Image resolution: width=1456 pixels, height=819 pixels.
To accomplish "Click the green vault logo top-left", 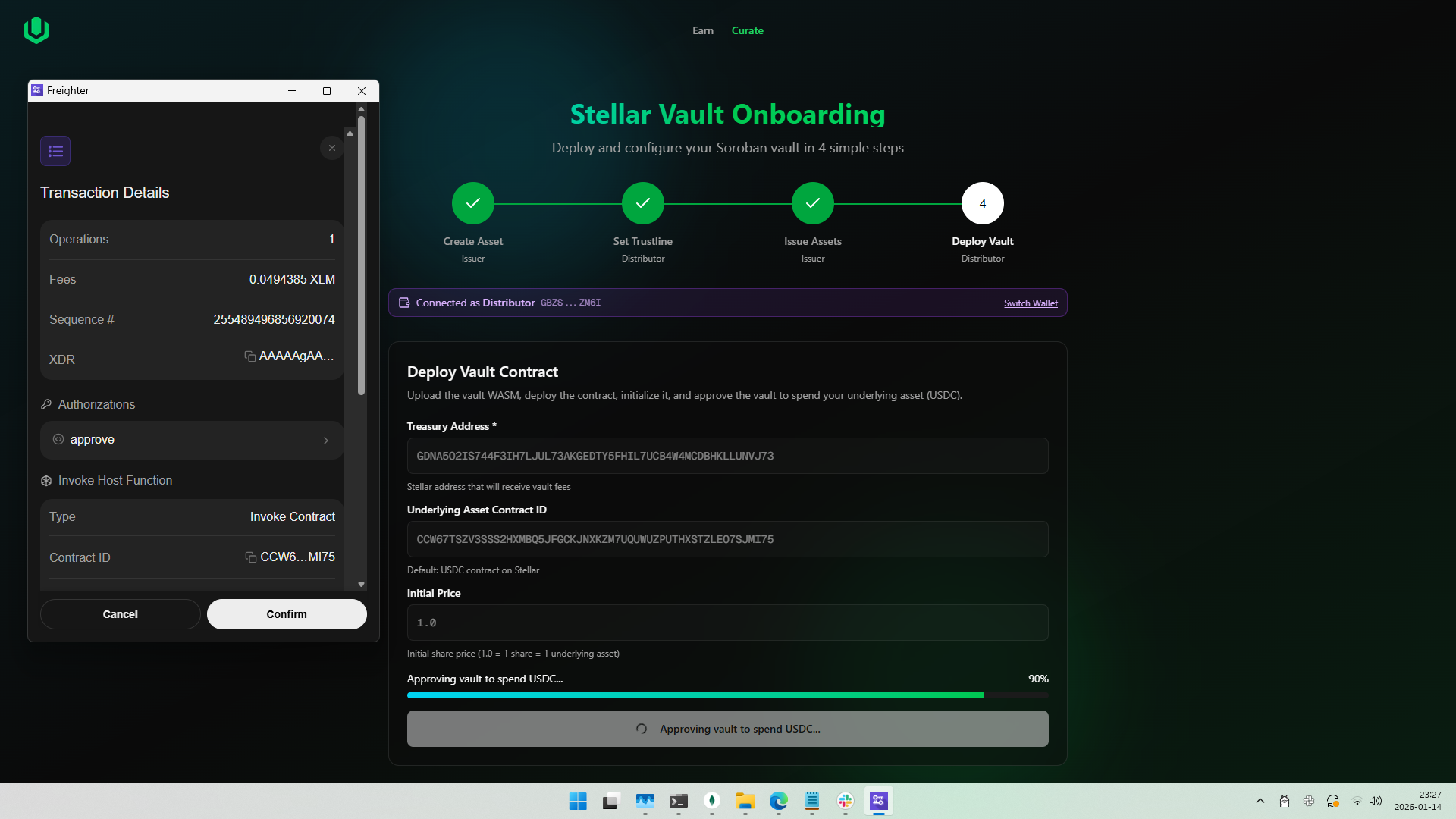I will [x=36, y=30].
